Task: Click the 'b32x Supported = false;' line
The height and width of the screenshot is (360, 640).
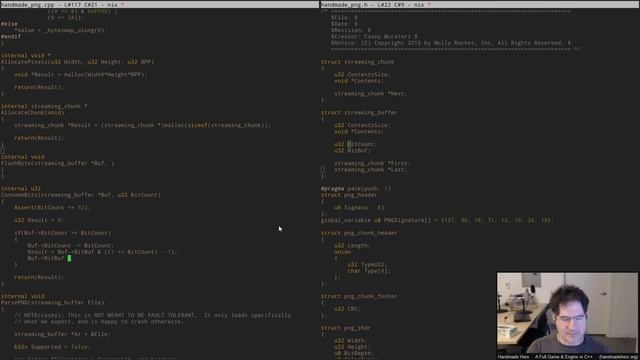Action: click(52, 347)
